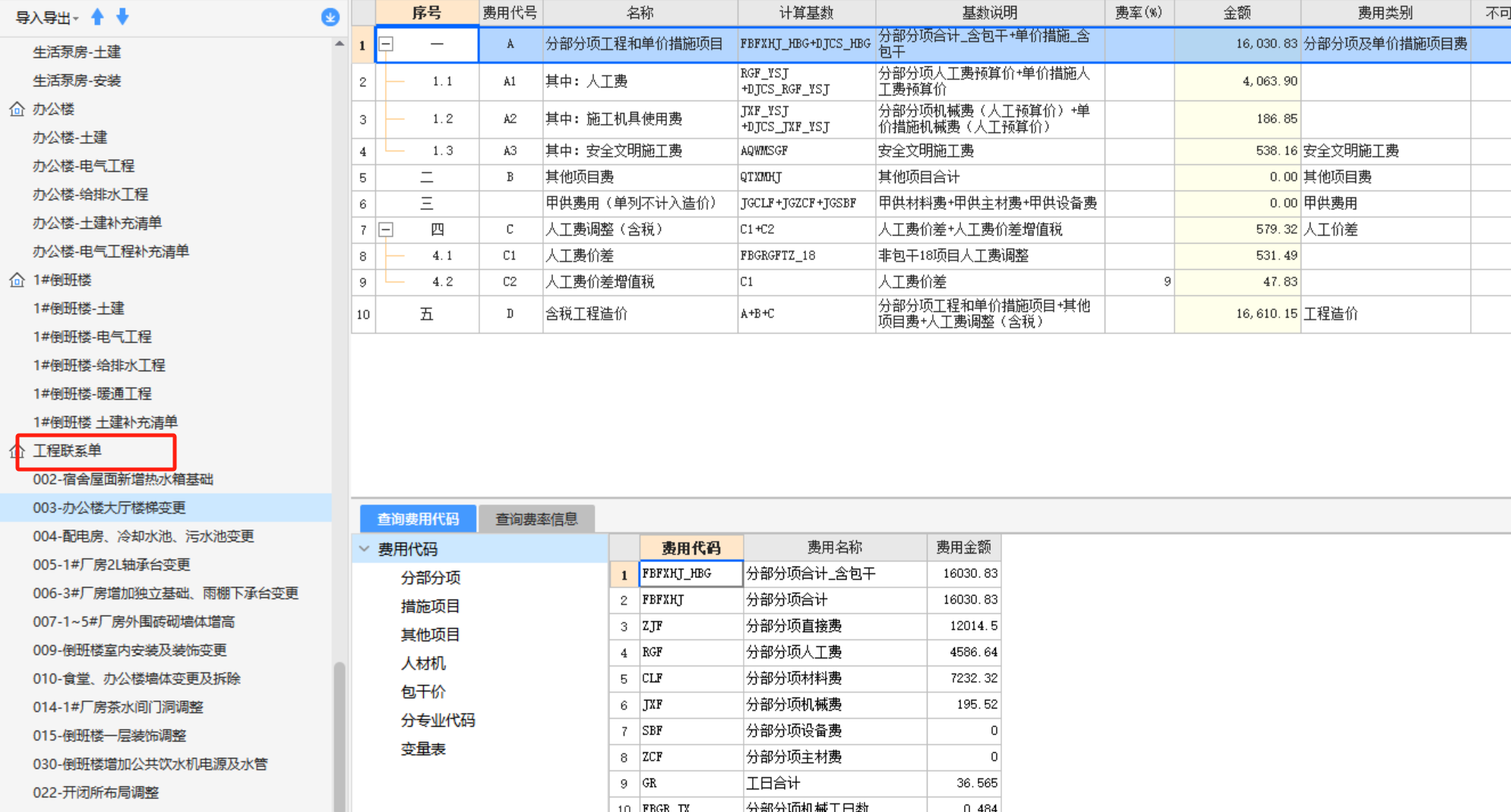Open 办公楼-电气工程 in project tree

coord(84,166)
